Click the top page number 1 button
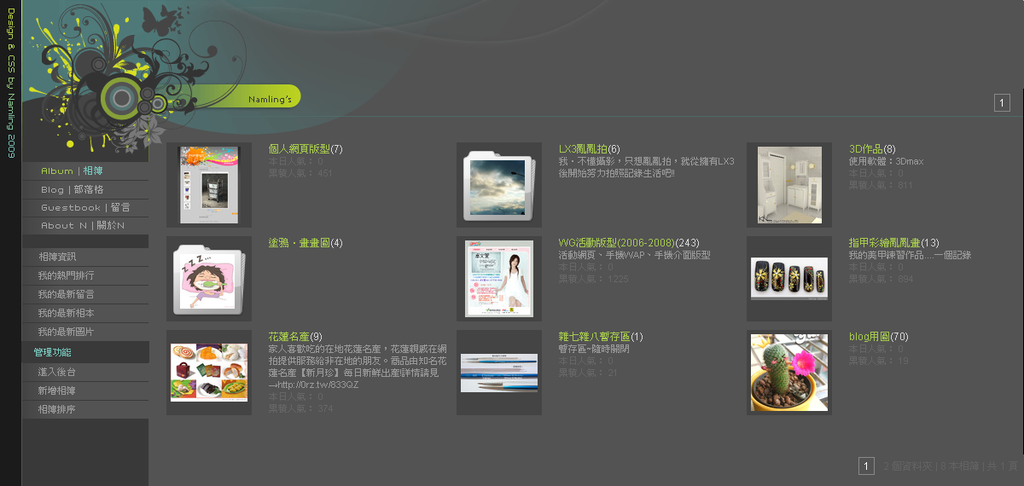Screen dimensions: 1024x486 click(x=1002, y=103)
